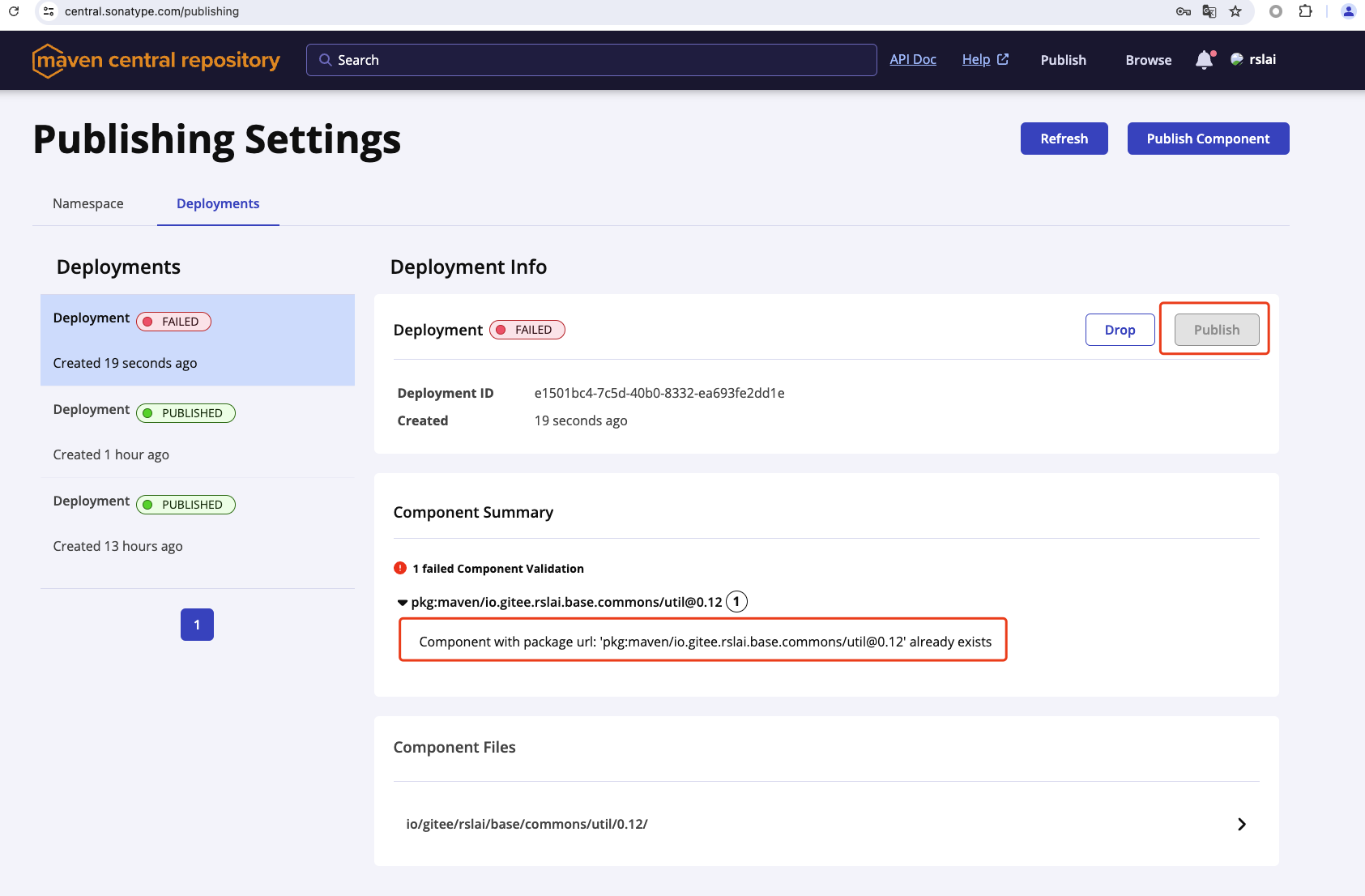Click the greyed-out Publish button in Deployment Info
This screenshot has height=896, width=1365.
pos(1217,330)
